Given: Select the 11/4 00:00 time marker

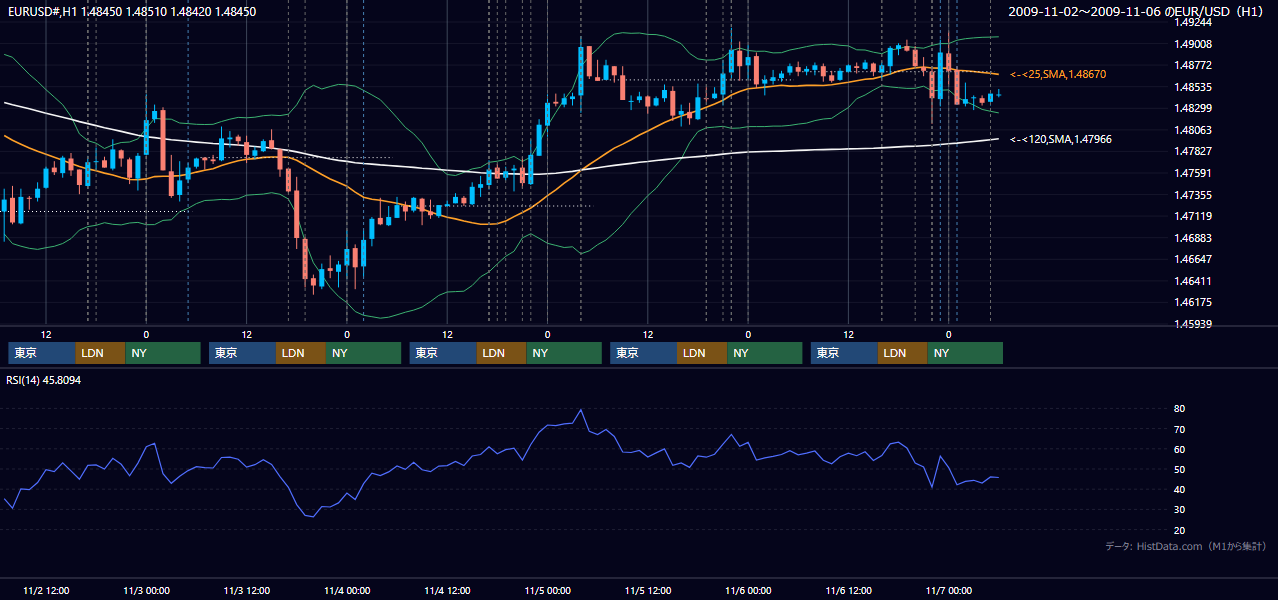Looking at the screenshot, I should (x=347, y=590).
